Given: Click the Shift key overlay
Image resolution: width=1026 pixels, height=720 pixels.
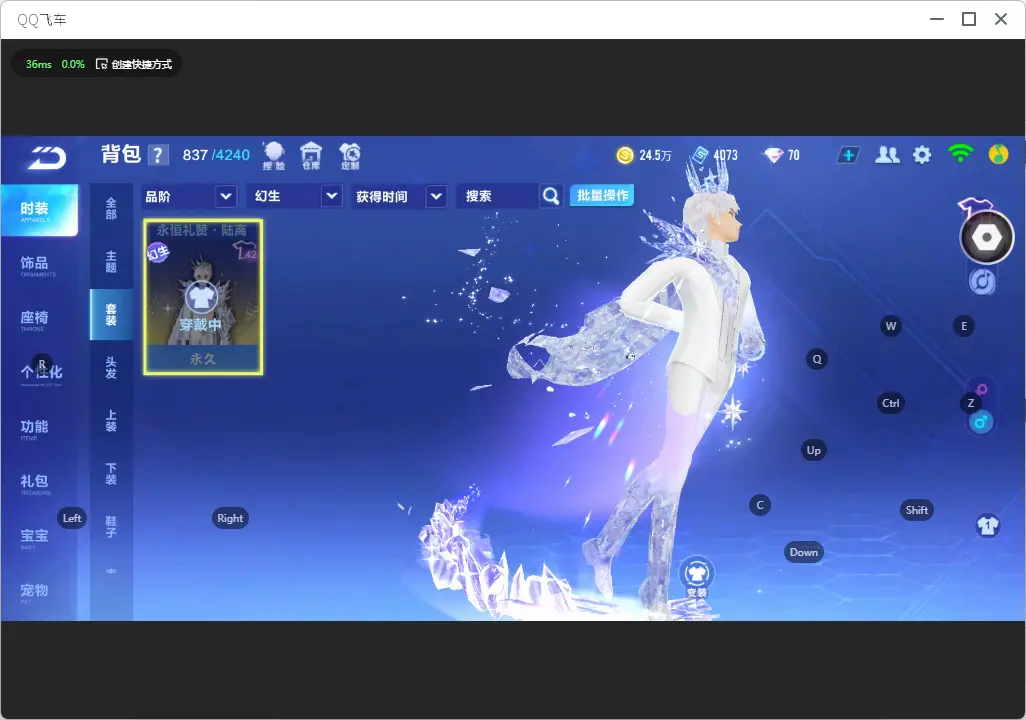Looking at the screenshot, I should (x=917, y=510).
